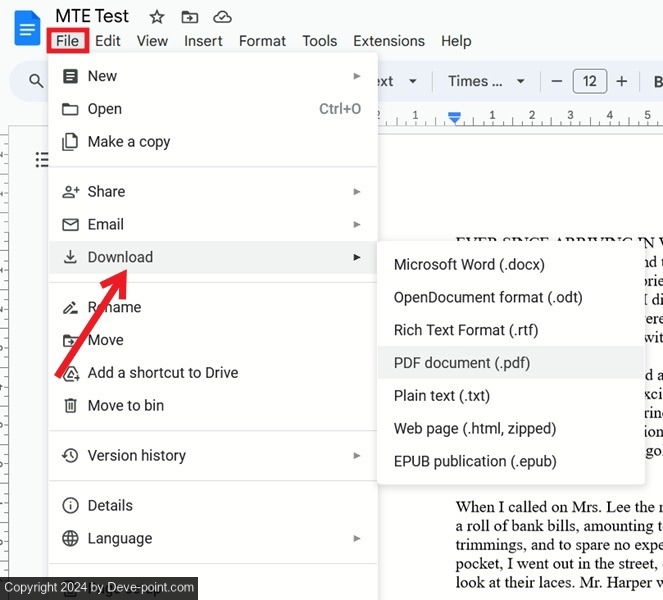Check the cloud save status icon
This screenshot has height=600, width=663.
222,17
